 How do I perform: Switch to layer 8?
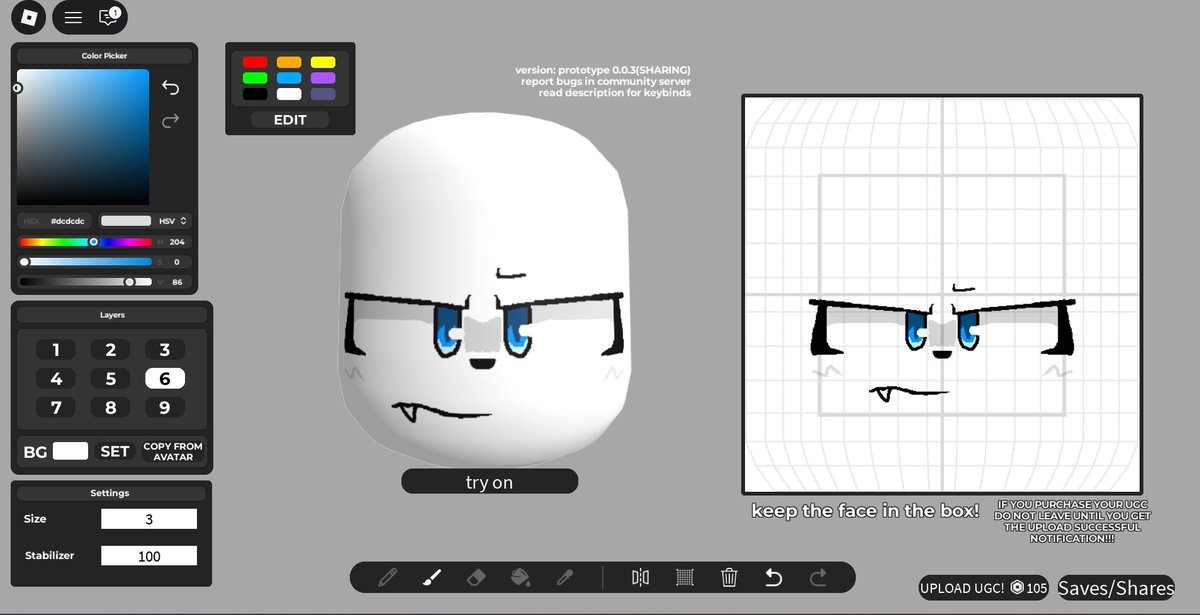(x=111, y=408)
